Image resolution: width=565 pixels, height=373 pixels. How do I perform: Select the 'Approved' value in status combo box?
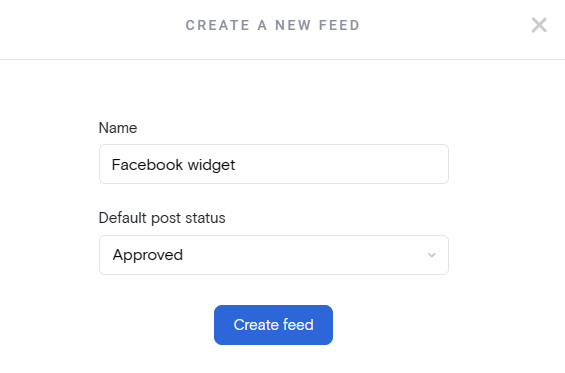(148, 255)
